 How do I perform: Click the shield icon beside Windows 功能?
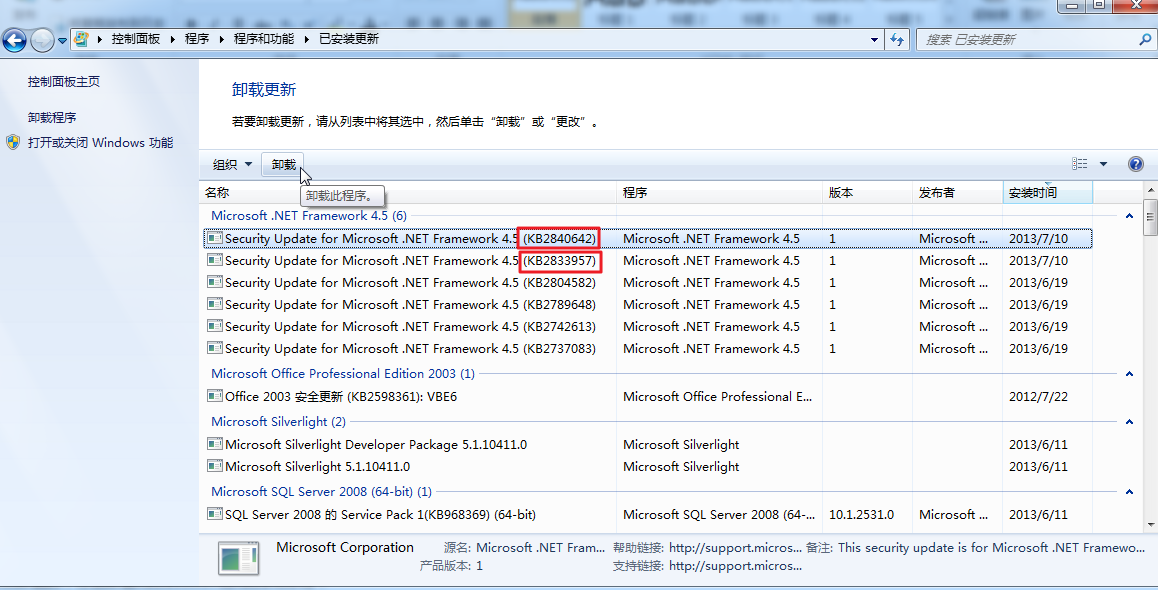(13, 143)
